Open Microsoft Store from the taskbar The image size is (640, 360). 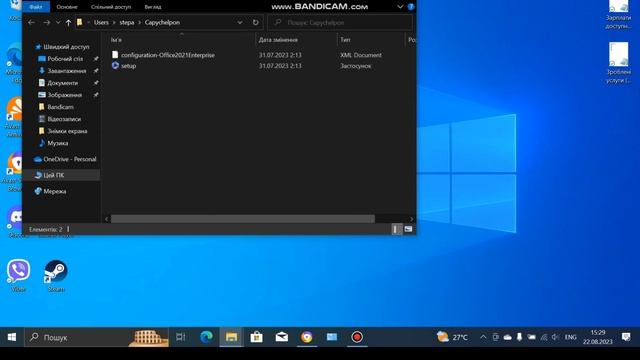pos(256,337)
